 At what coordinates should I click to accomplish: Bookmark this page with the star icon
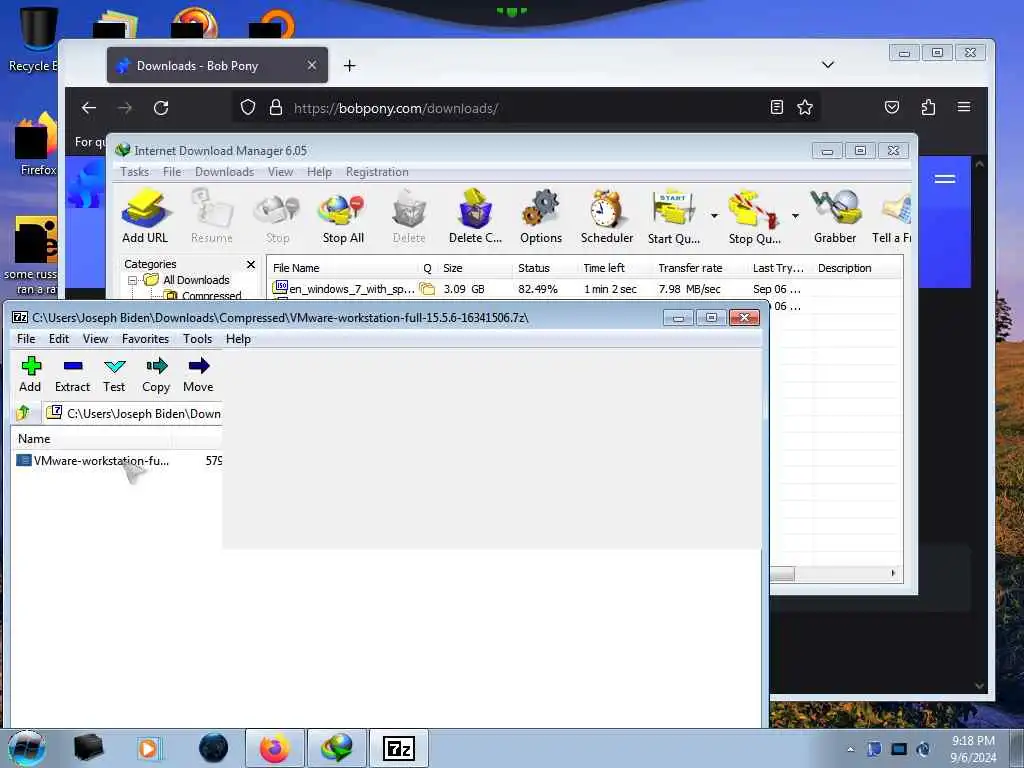[805, 107]
